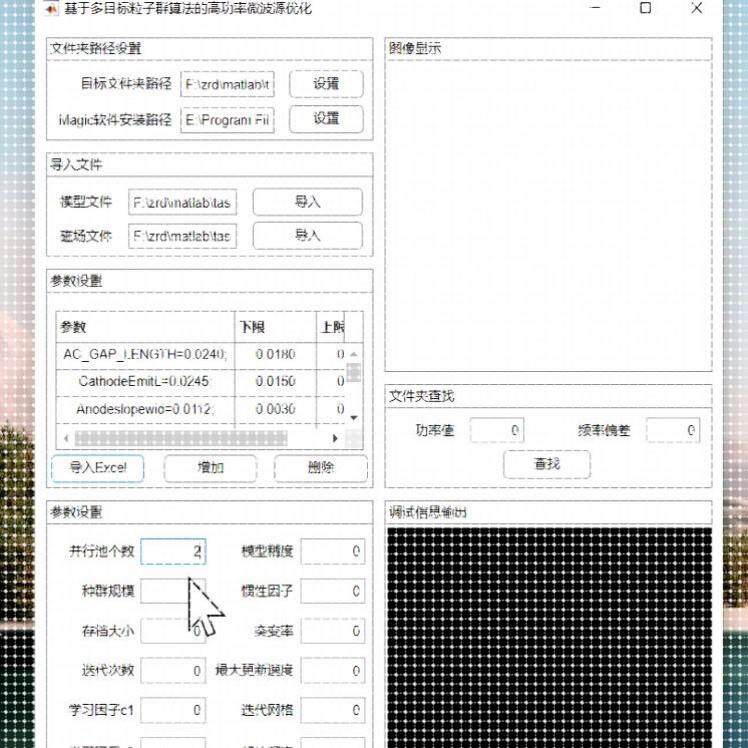Click the 学习因子c1 input field
Image resolution: width=748 pixels, height=748 pixels.
point(173,710)
